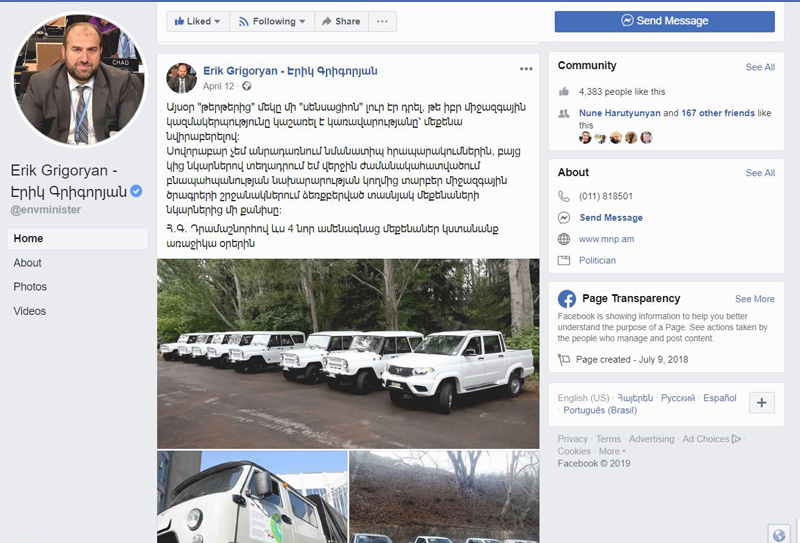Expand the More footer dropdown
The height and width of the screenshot is (543, 800).
(x=612, y=451)
